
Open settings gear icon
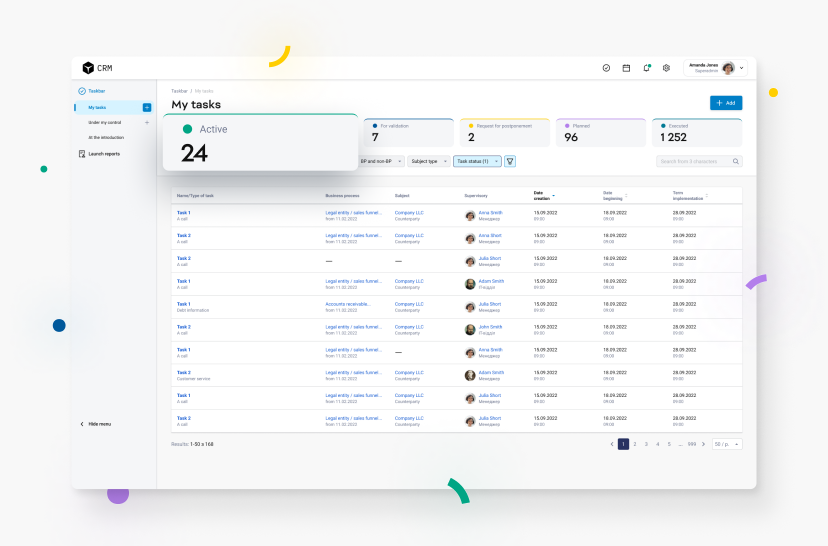pos(666,68)
